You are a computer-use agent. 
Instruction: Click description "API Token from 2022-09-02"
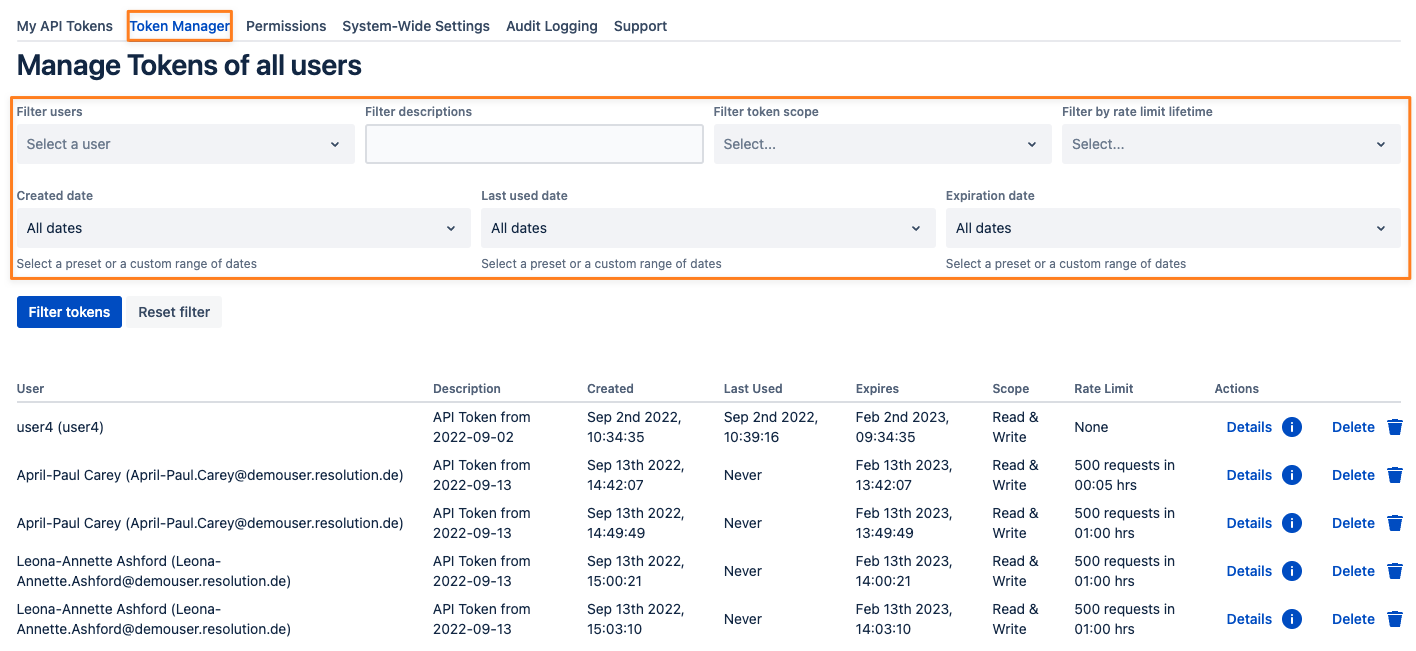(x=482, y=427)
